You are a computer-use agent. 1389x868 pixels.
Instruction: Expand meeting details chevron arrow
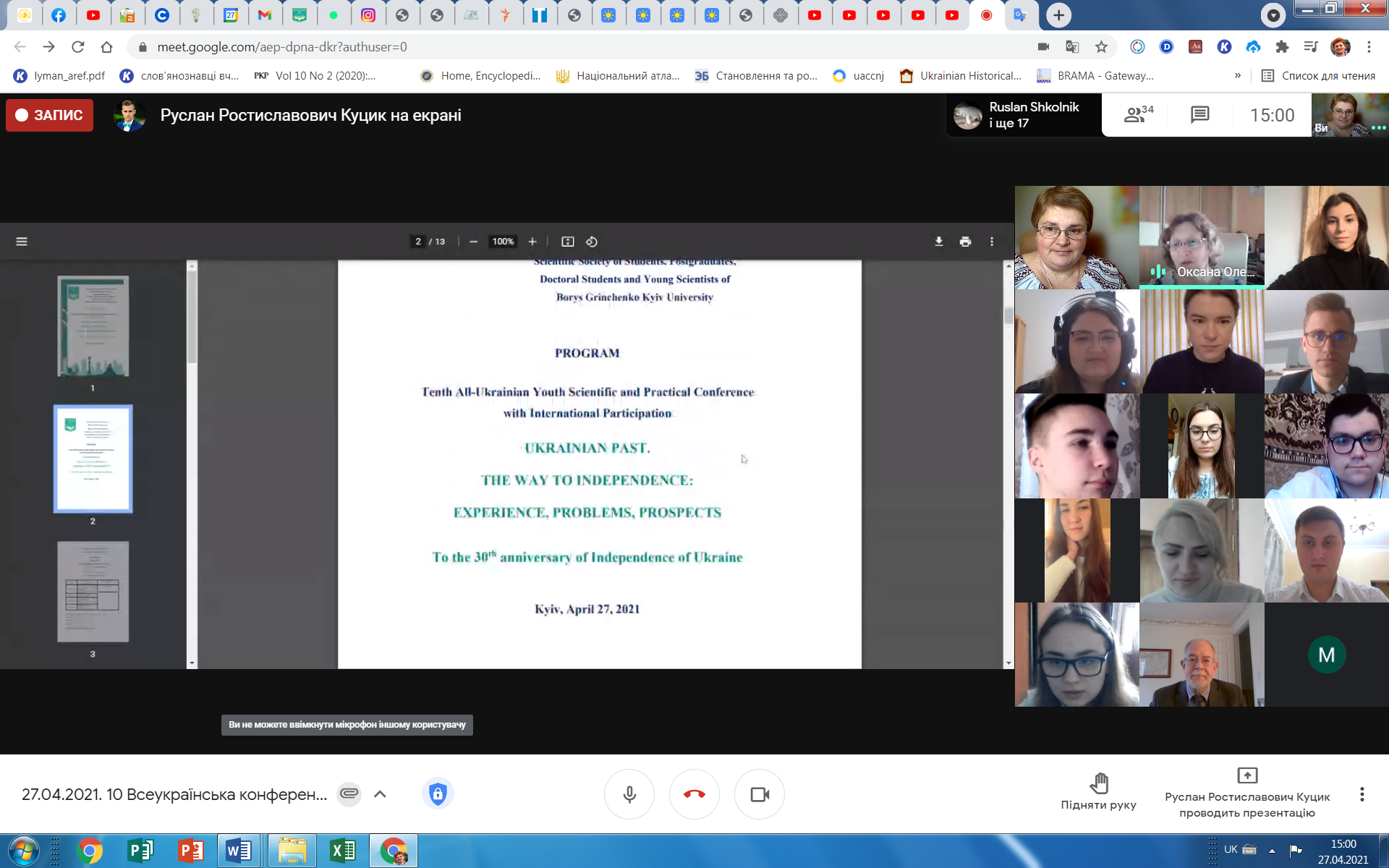point(380,794)
